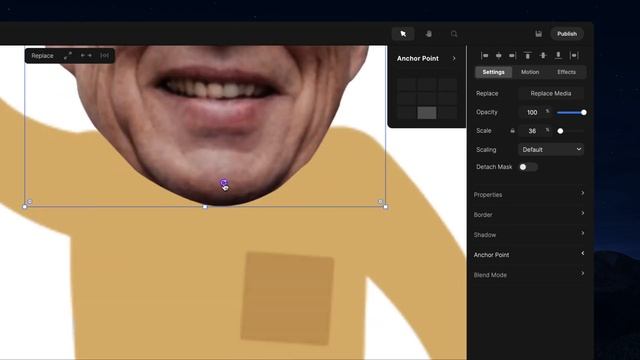Image resolution: width=640 pixels, height=360 pixels.
Task: Expand the Blend Mode section
Action: tap(529, 274)
